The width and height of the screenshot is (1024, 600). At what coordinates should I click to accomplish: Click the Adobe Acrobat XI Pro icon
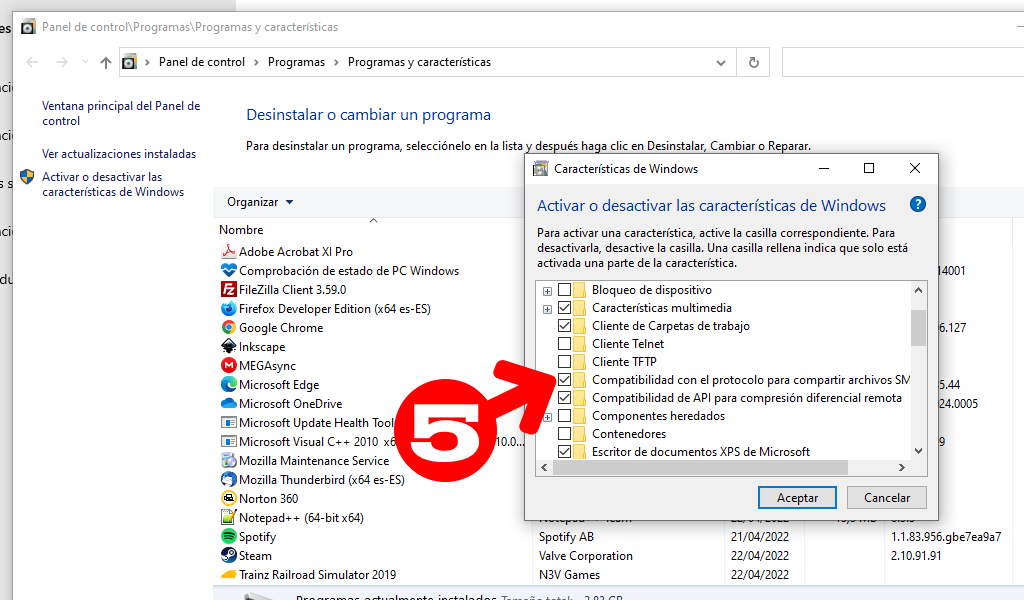228,251
